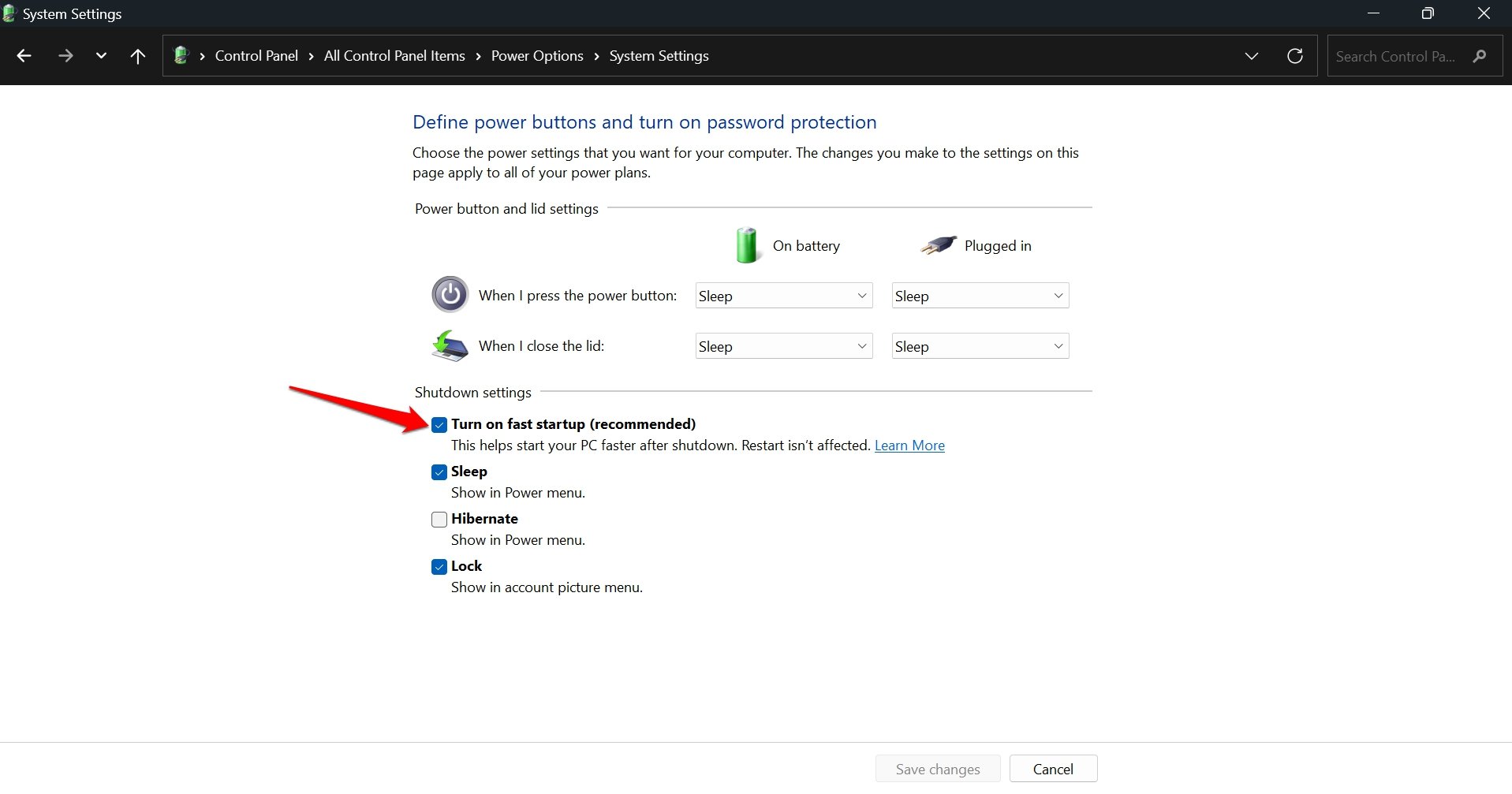Expand chevron after All Control Panel Items
Image resolution: width=1512 pixels, height=794 pixels.
coord(478,56)
